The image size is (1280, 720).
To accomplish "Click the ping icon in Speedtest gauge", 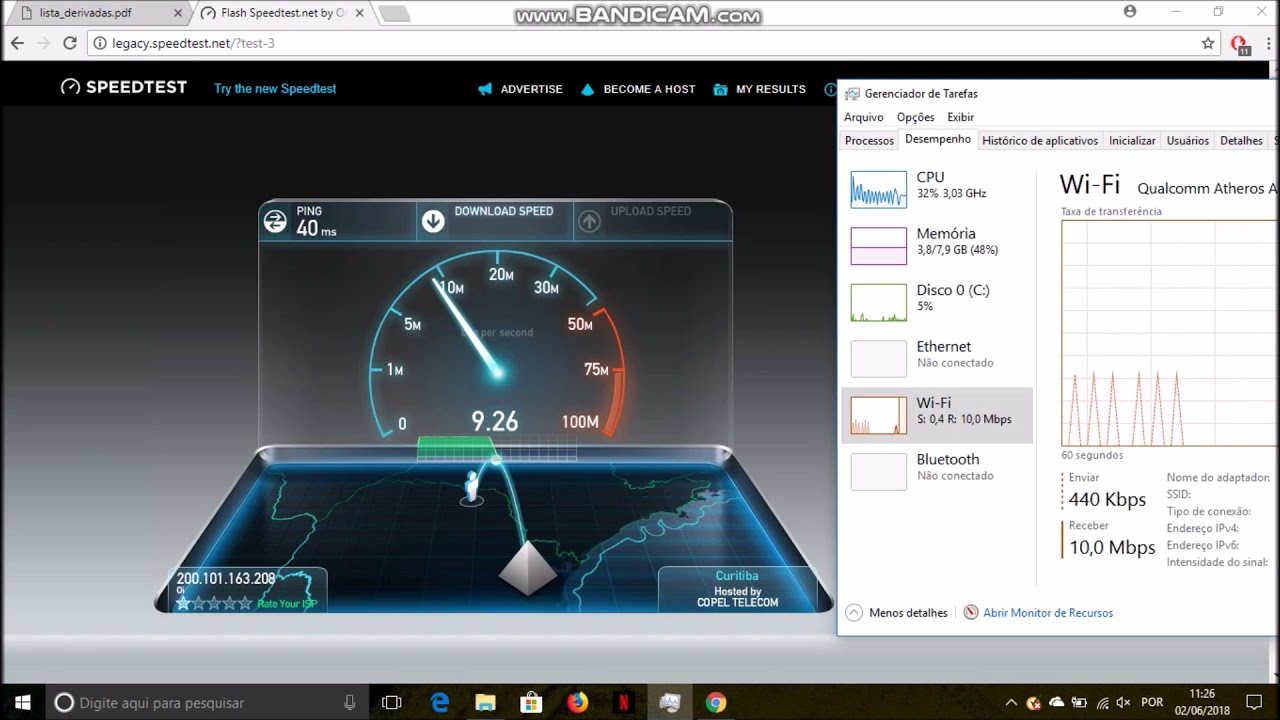I will 275,222.
